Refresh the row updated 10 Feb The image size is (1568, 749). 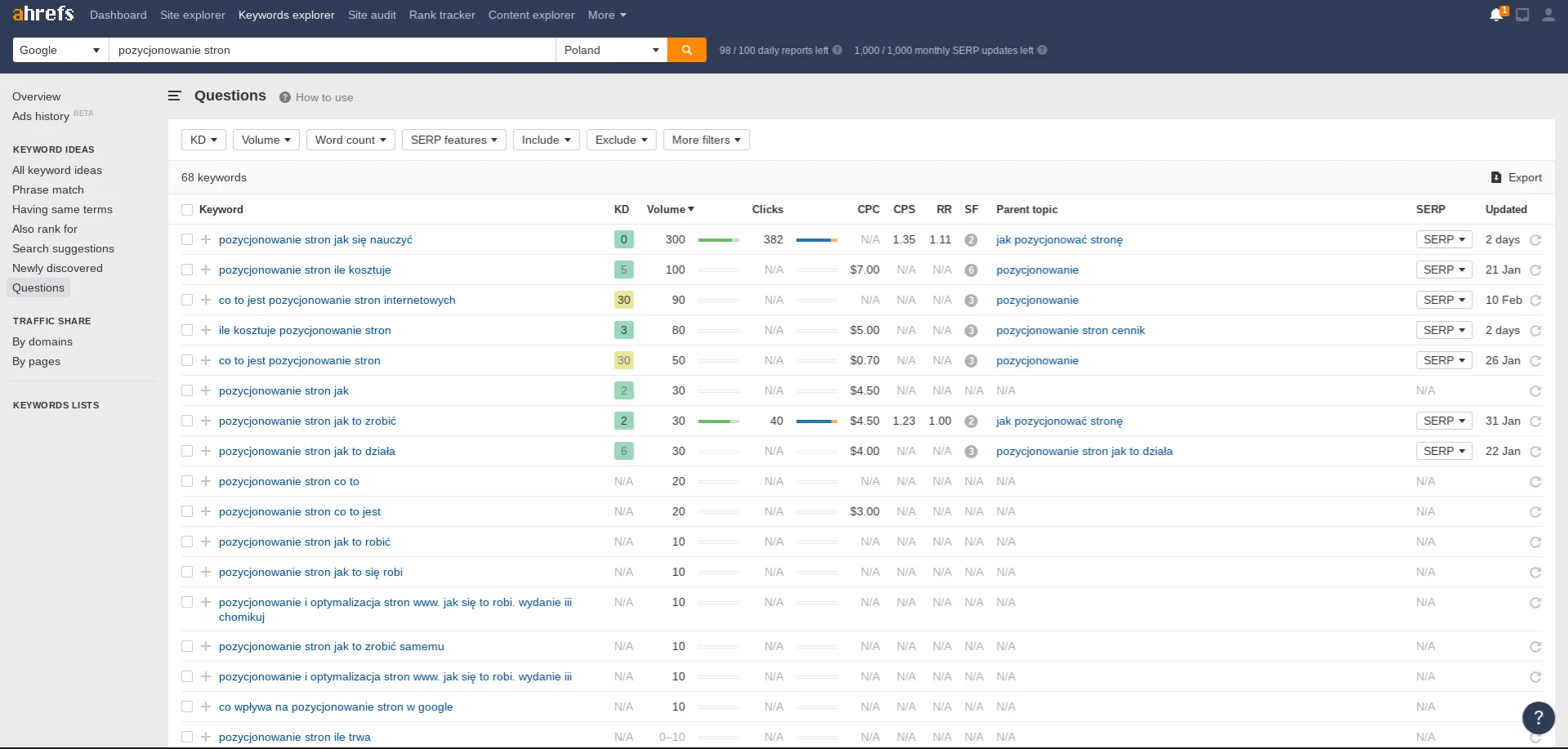tap(1535, 301)
